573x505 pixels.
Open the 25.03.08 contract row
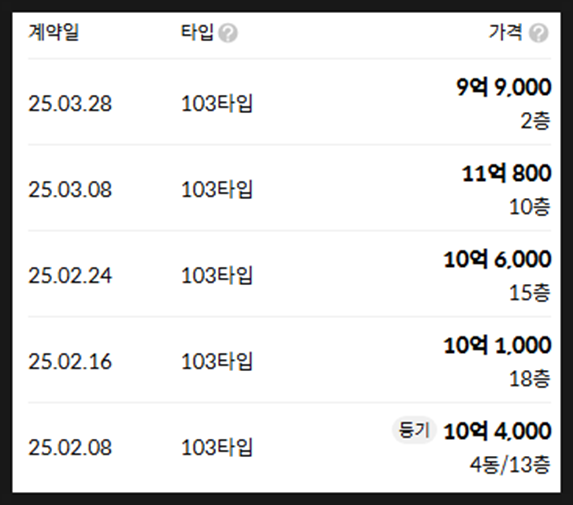click(x=289, y=188)
